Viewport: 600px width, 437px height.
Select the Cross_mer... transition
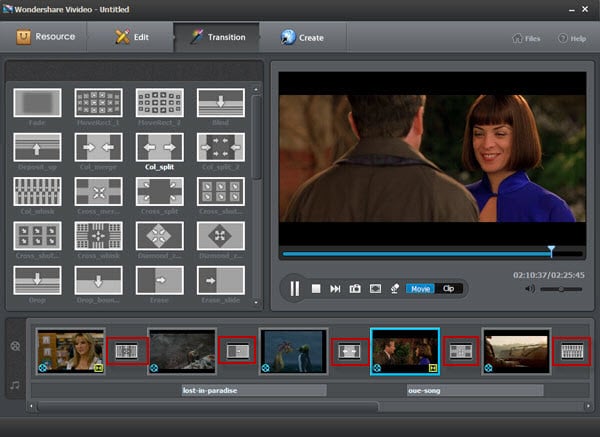(98, 191)
